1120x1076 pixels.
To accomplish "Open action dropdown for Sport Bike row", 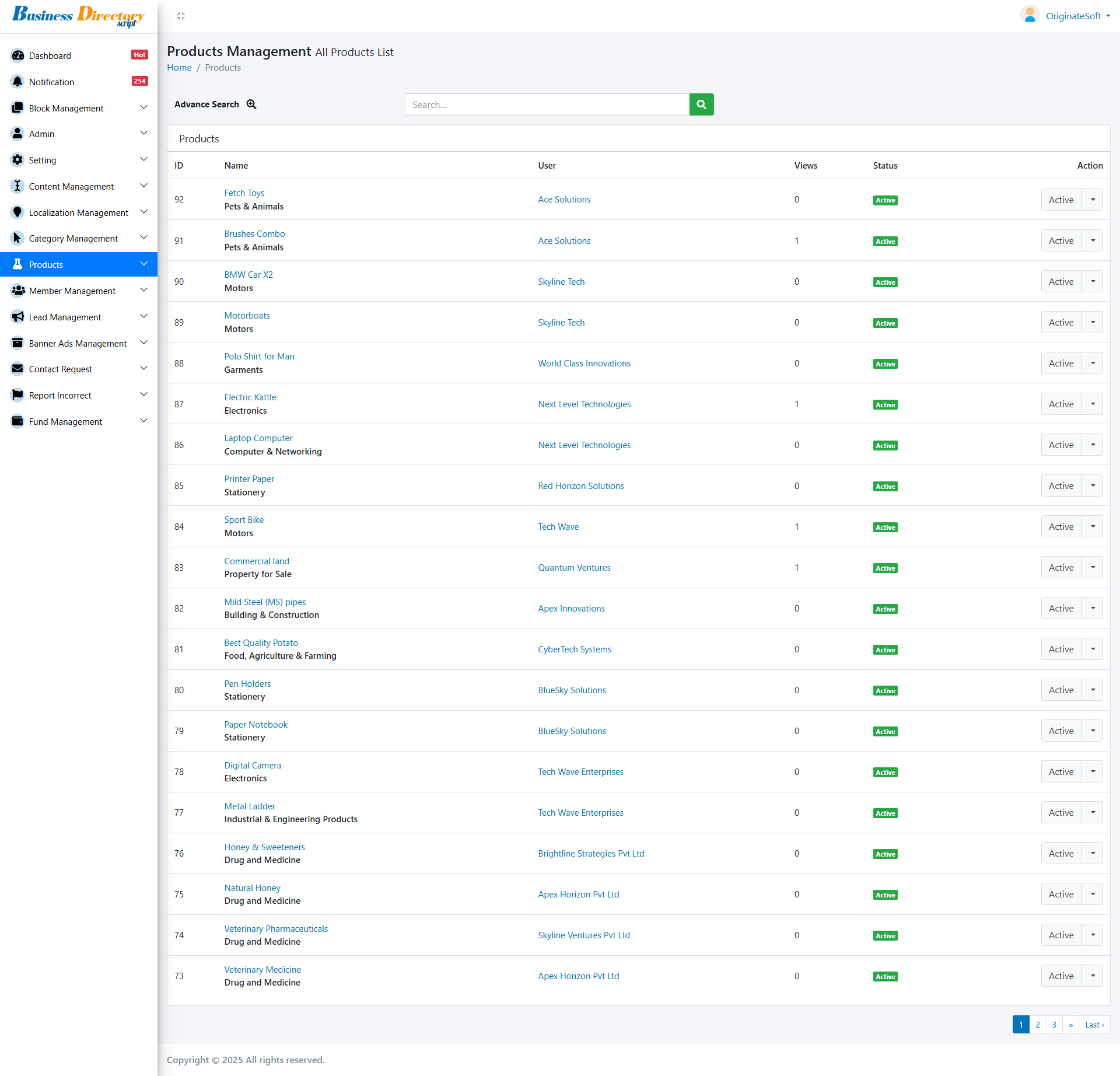I will (1093, 526).
